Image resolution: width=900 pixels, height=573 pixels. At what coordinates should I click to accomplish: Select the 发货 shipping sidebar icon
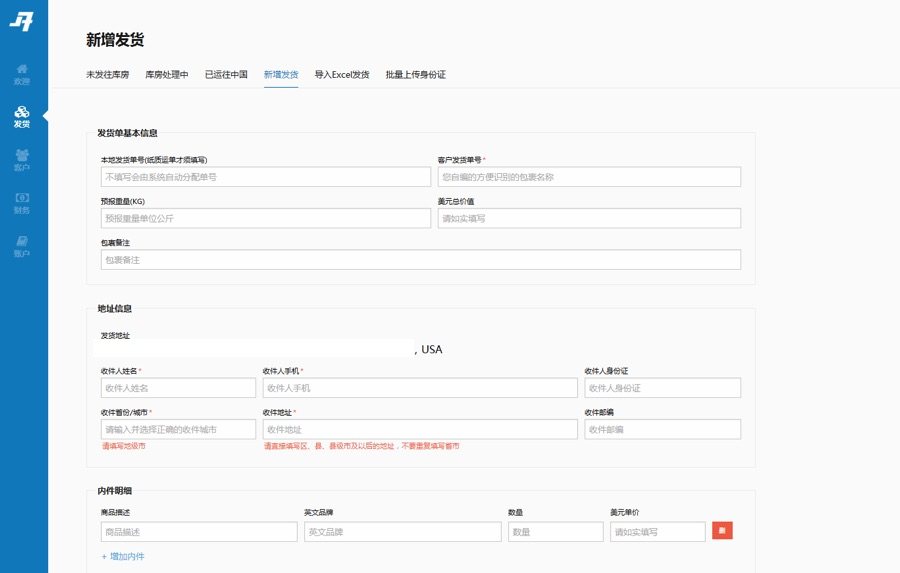[22, 117]
